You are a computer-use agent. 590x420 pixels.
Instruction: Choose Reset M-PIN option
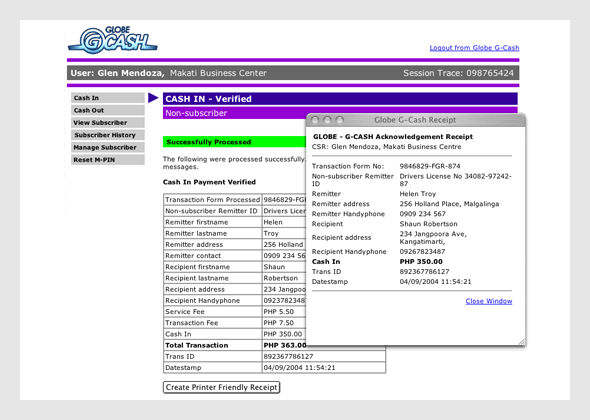108,160
